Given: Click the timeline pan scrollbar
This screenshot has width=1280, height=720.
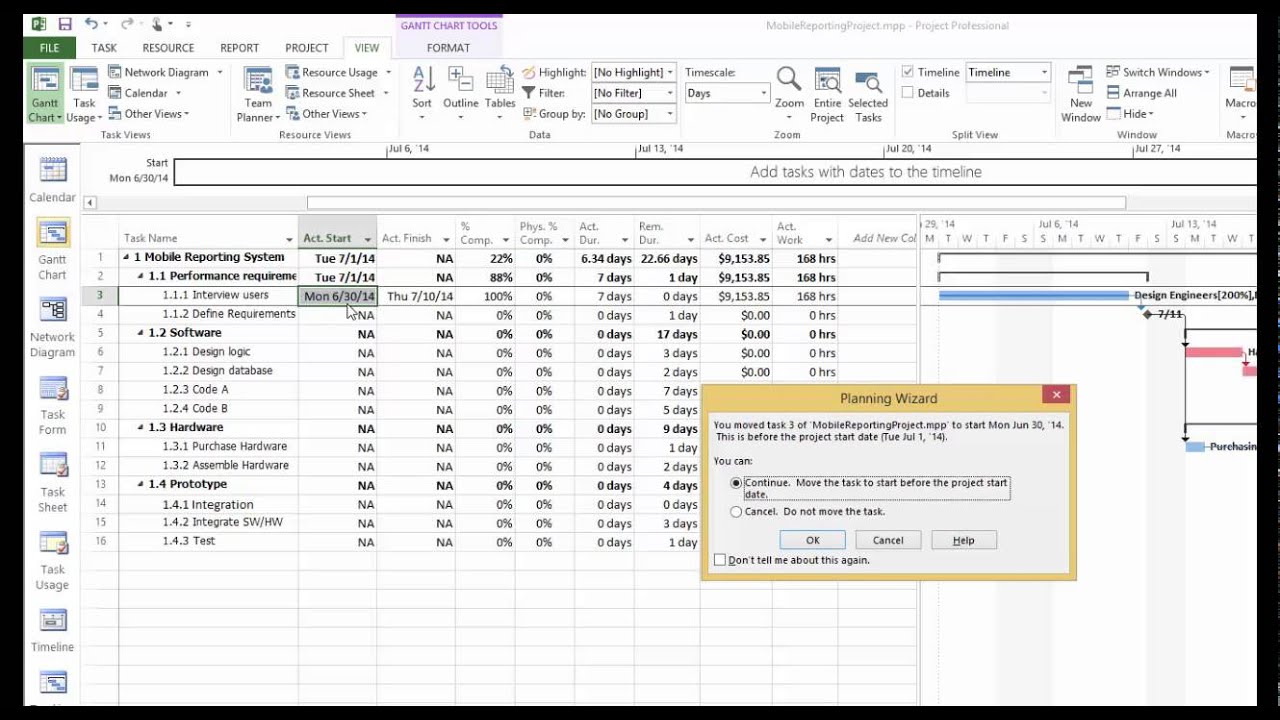Looking at the screenshot, I should (x=715, y=203).
